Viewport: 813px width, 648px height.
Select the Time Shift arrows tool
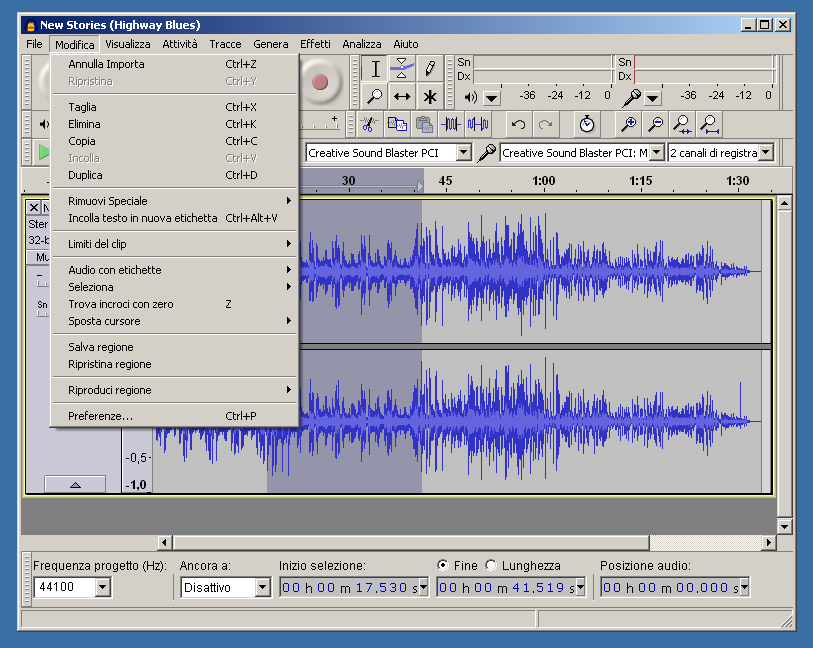402,96
